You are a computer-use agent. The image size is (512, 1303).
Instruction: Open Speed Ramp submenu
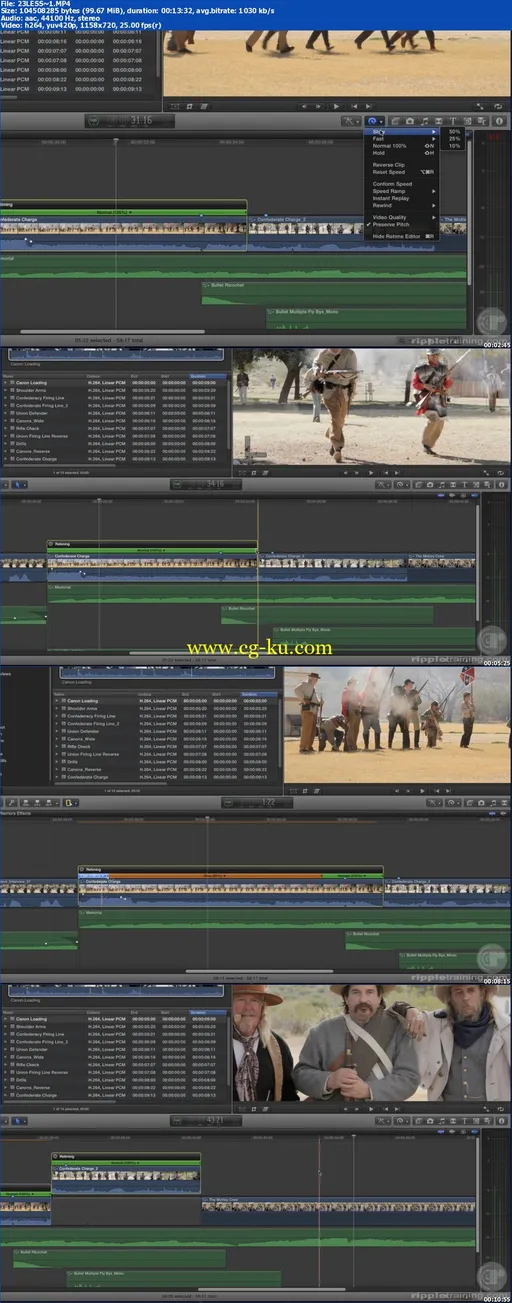tap(404, 191)
